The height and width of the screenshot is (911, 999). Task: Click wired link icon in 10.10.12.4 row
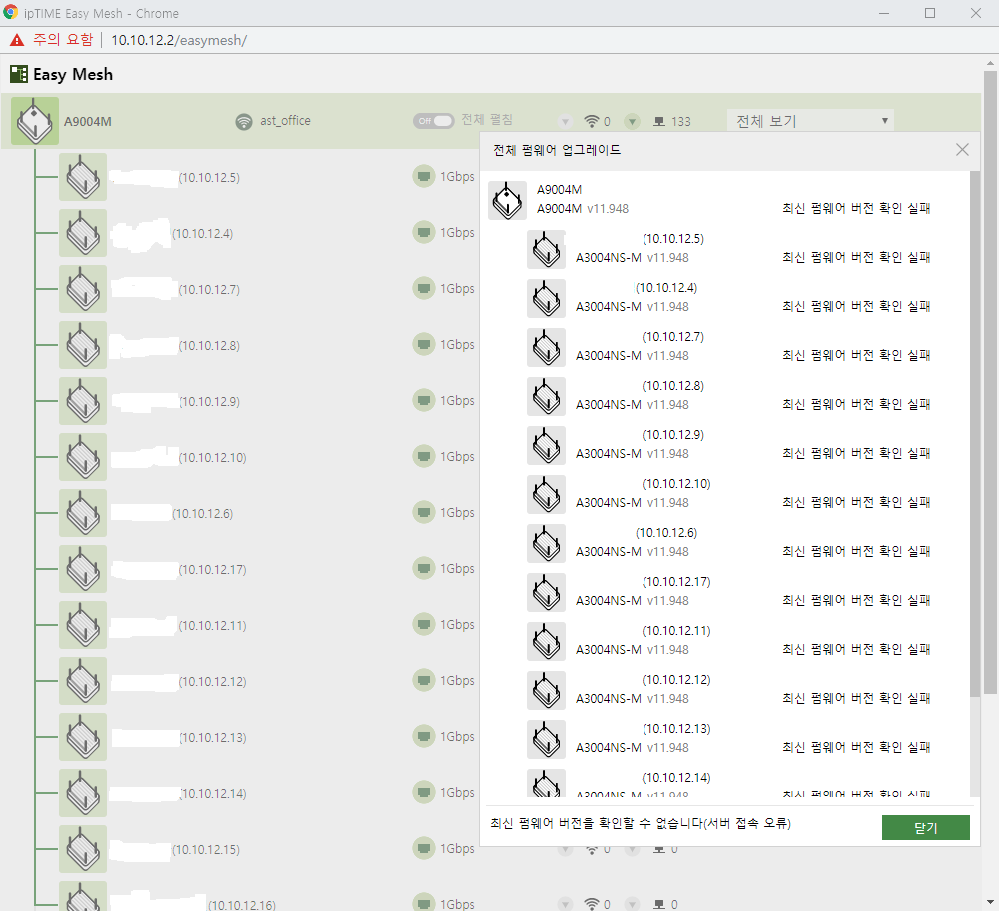pos(424,233)
